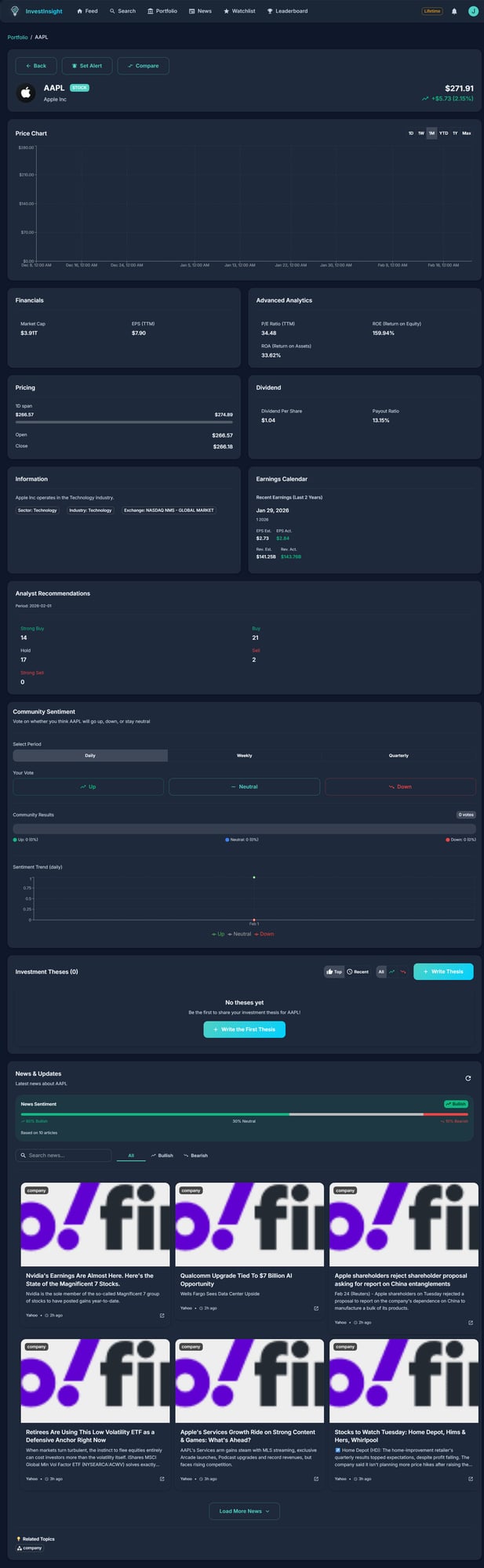Open external link on Stocks to Watch article
484x1568 pixels.
point(471,1479)
